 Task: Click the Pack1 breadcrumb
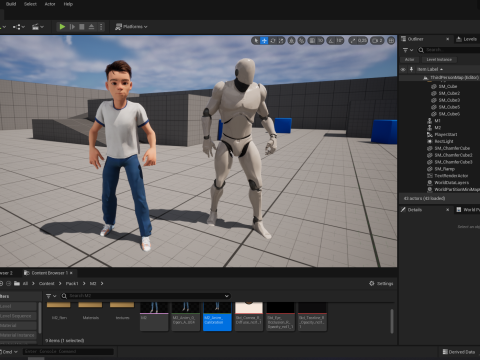pos(72,284)
